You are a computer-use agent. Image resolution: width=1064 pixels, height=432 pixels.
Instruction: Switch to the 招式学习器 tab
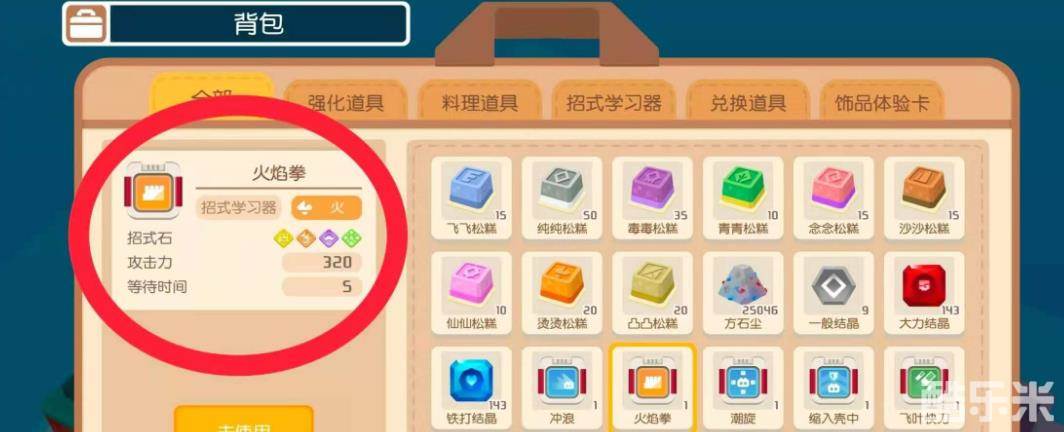[613, 102]
